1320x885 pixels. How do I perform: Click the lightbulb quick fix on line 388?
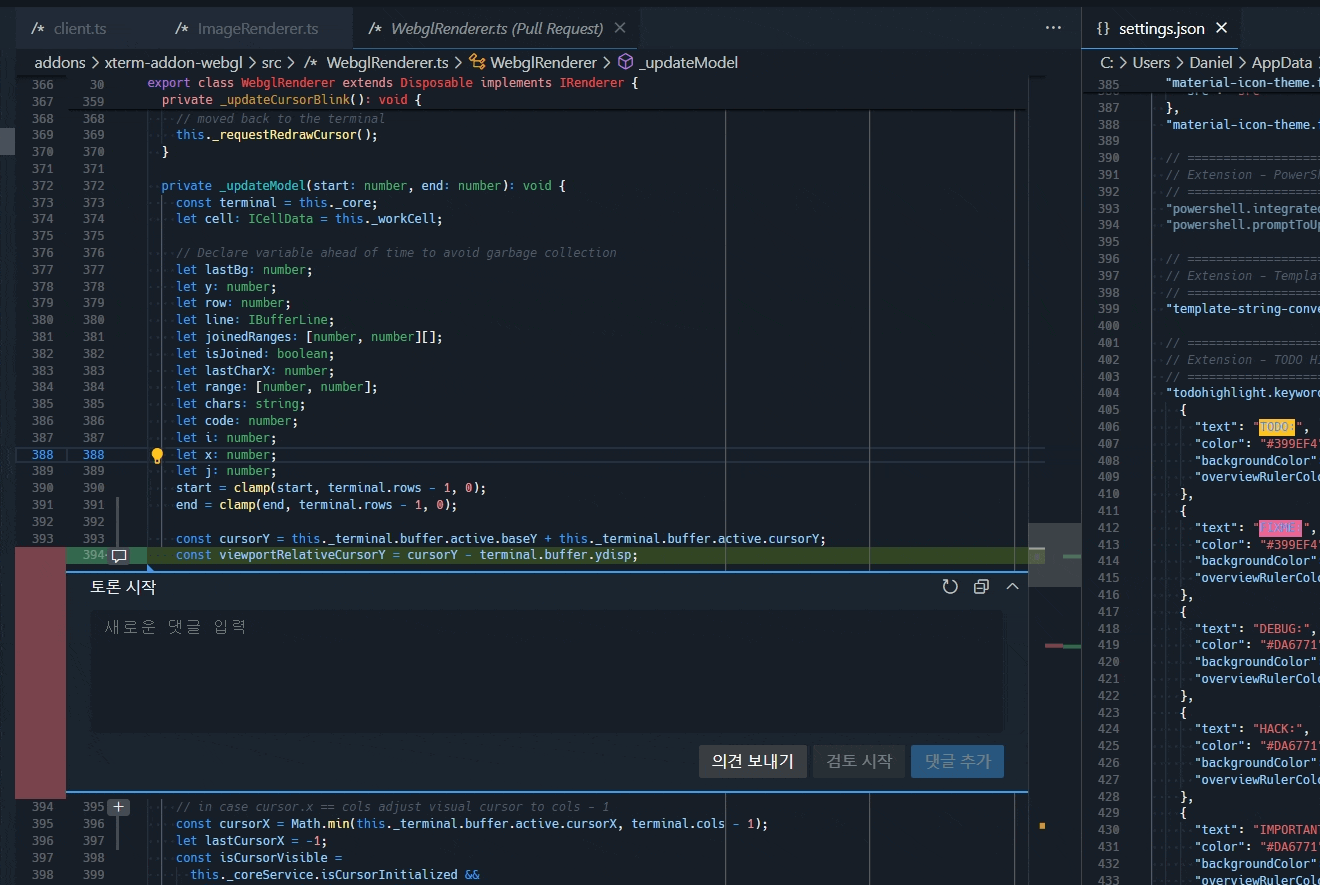156,455
